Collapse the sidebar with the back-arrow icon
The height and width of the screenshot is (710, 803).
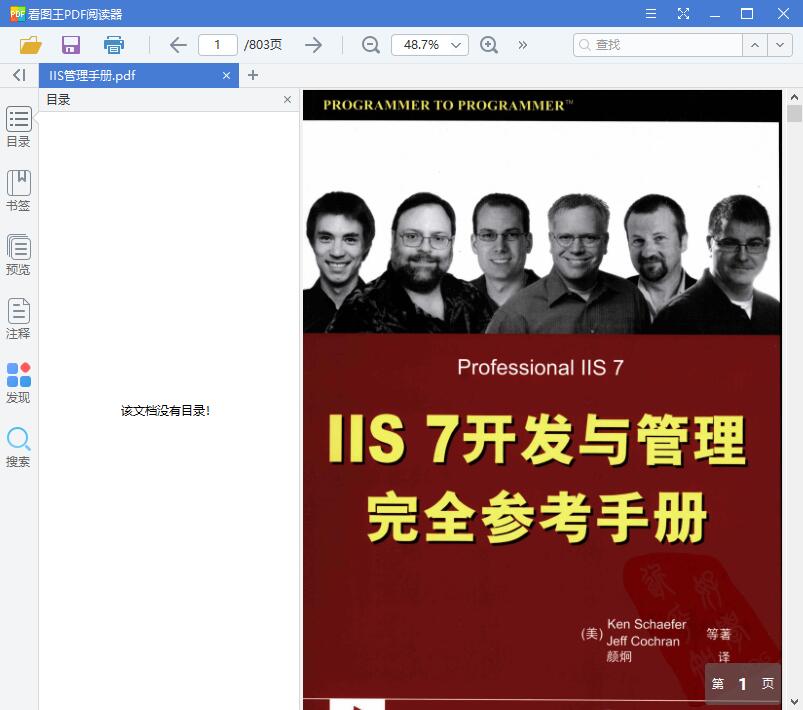(x=19, y=75)
